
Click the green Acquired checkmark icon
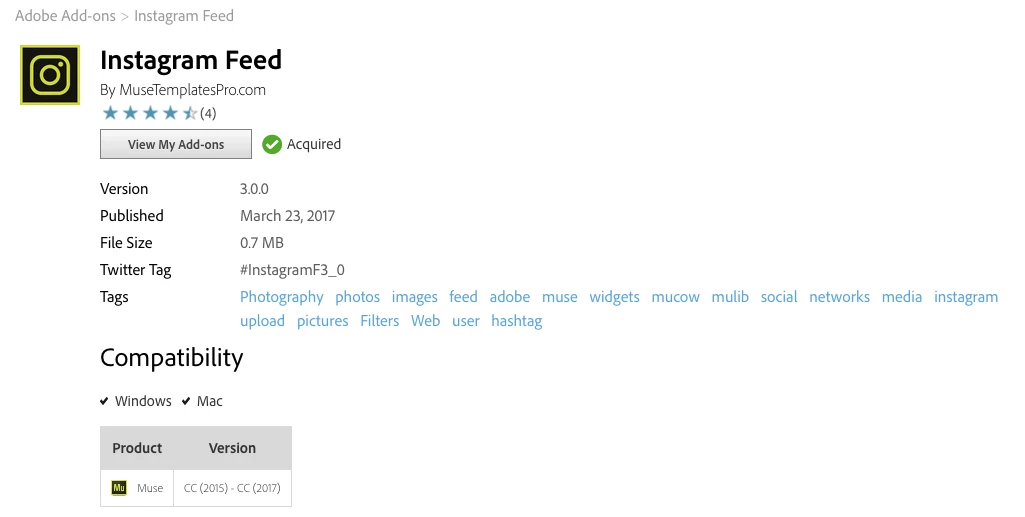[x=272, y=144]
